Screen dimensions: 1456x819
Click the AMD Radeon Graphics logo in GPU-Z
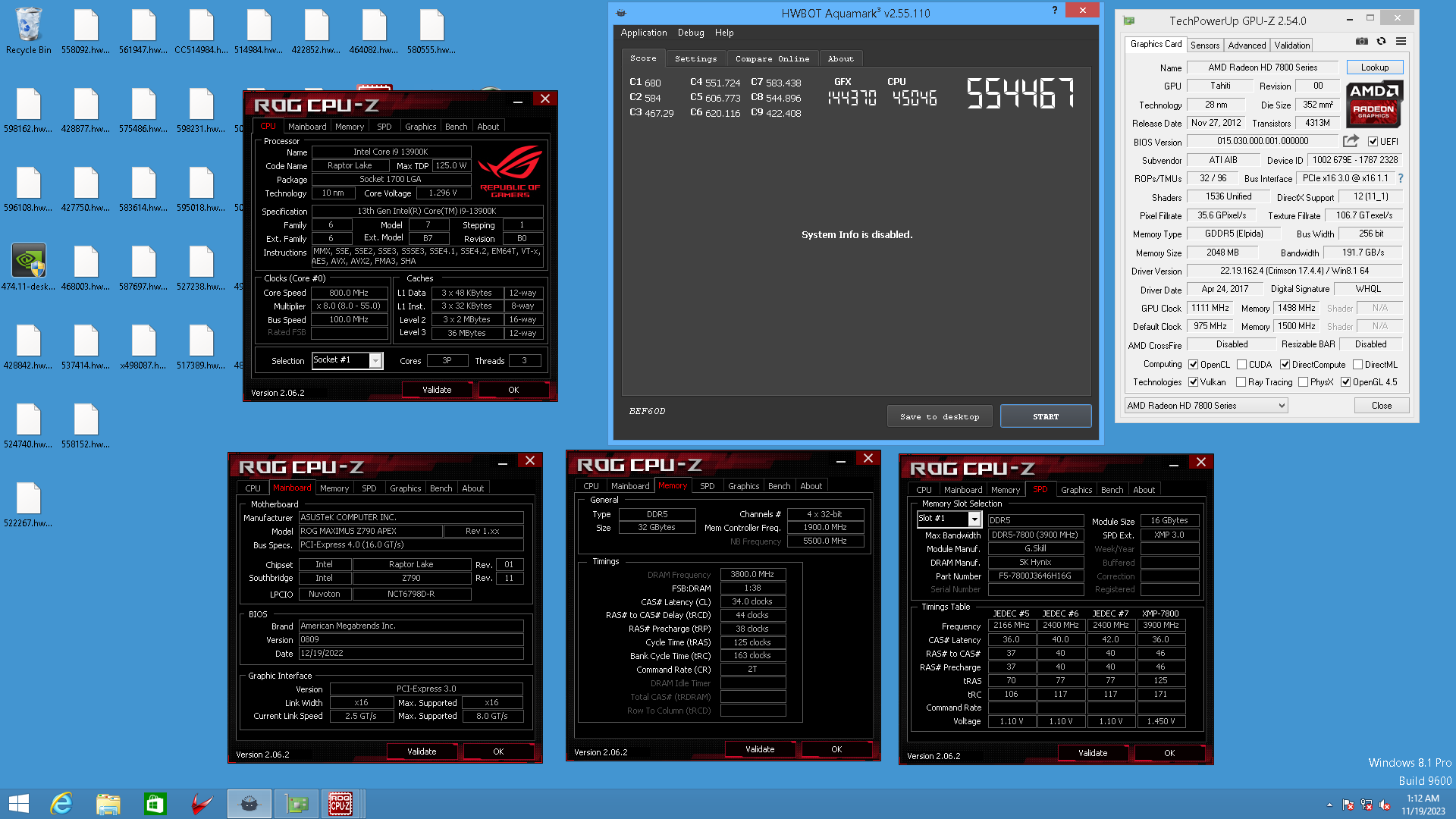click(1375, 105)
